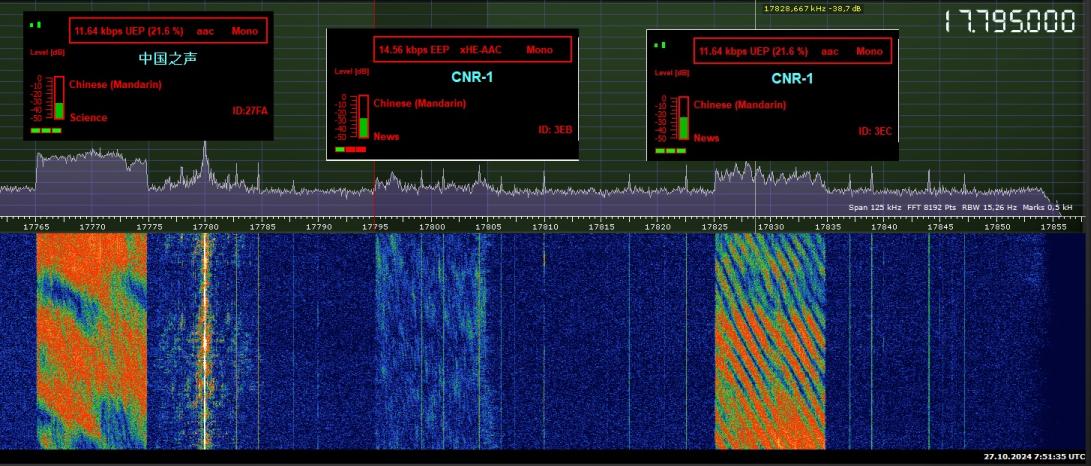Tune to 17815 on the frequency scale

603,227
